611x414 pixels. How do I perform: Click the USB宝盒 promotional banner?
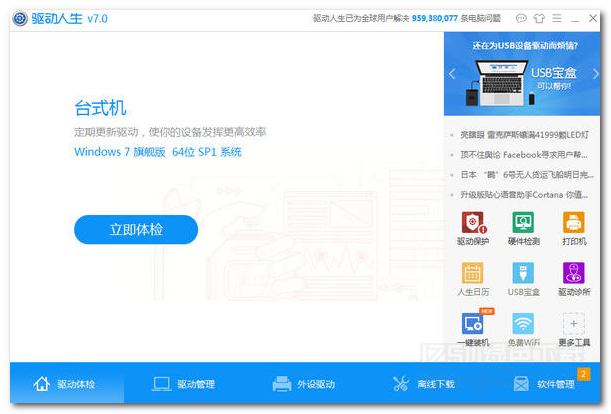click(x=522, y=74)
